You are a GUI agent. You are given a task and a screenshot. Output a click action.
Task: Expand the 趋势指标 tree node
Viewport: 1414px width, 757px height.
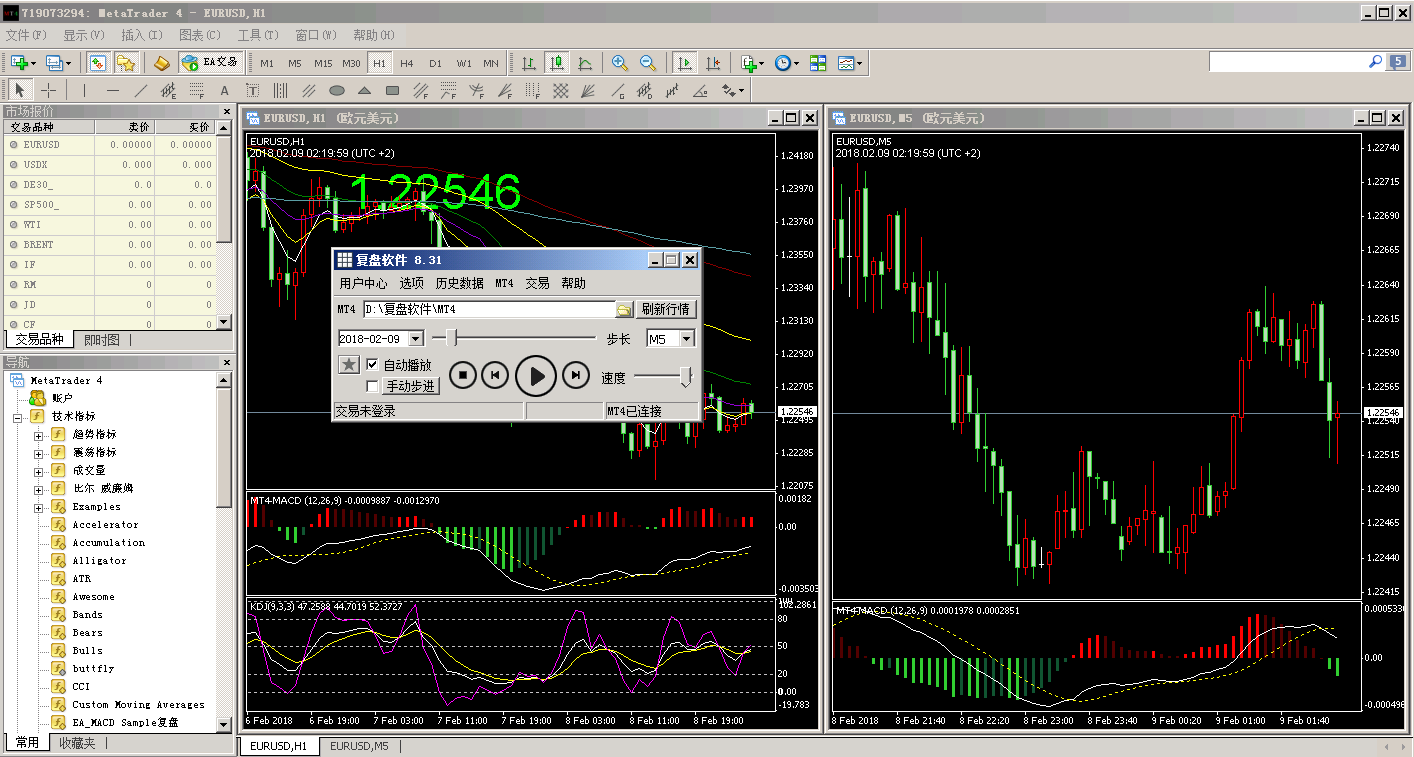pos(39,435)
